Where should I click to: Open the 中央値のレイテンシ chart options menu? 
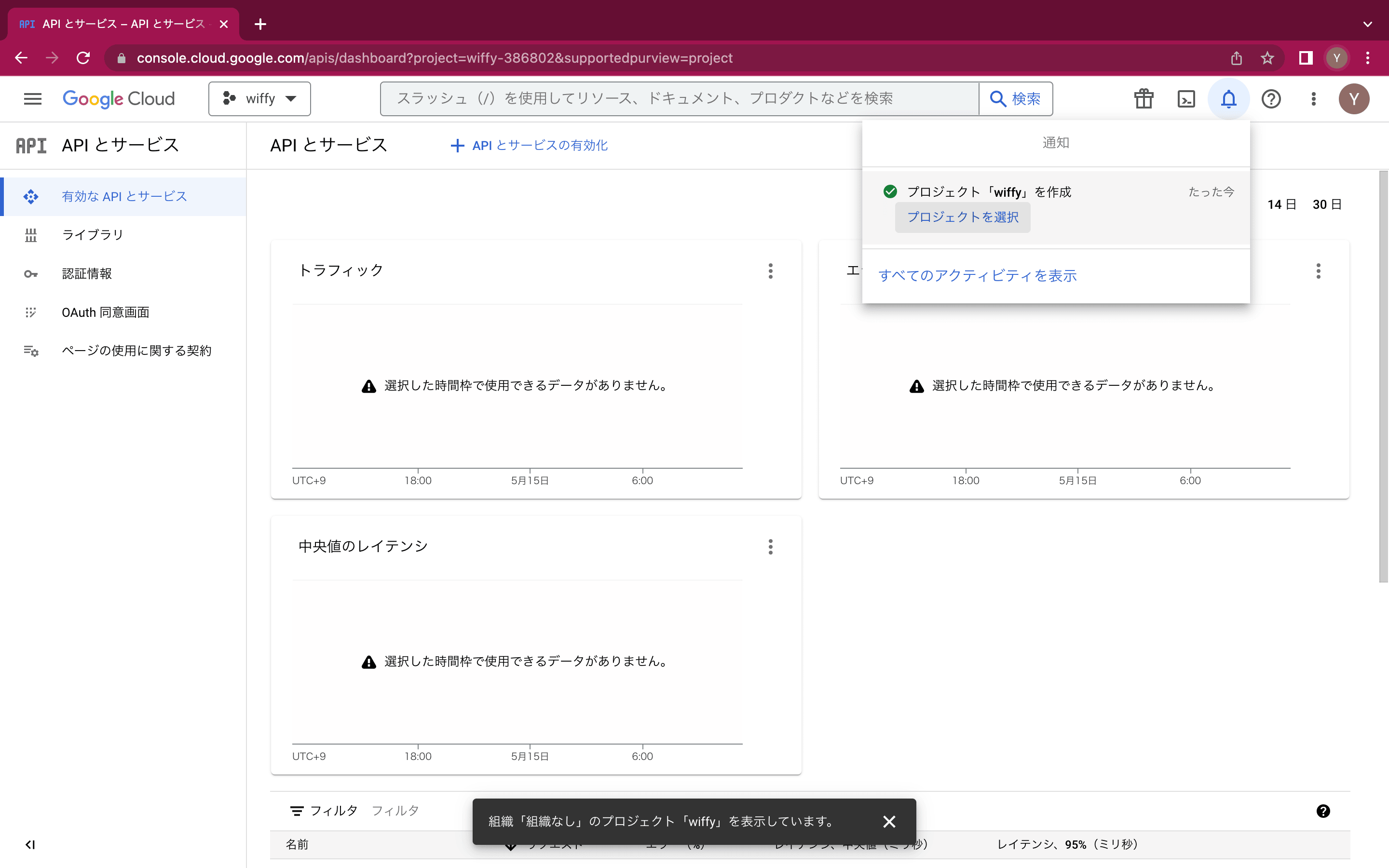[770, 546]
